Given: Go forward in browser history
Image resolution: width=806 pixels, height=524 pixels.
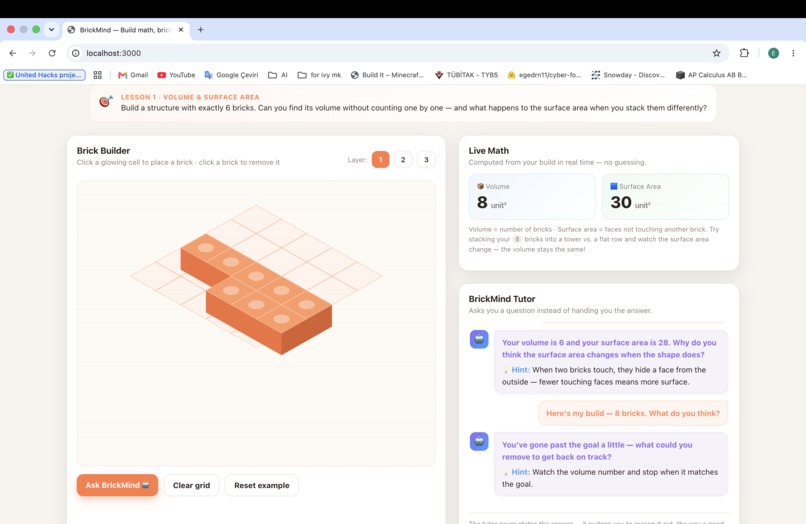Looking at the screenshot, I should [32, 53].
